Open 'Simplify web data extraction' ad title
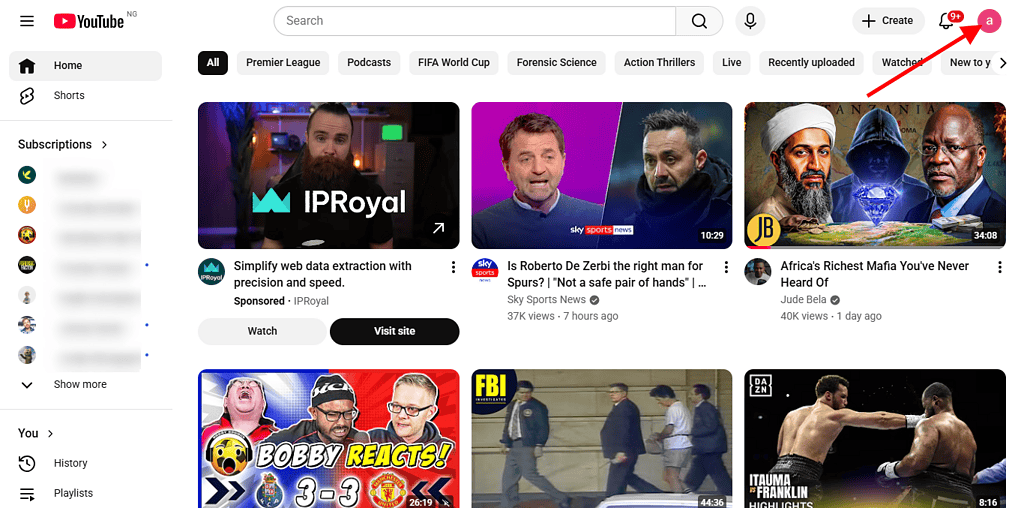Screen dimensions: 1024x508 click(323, 274)
